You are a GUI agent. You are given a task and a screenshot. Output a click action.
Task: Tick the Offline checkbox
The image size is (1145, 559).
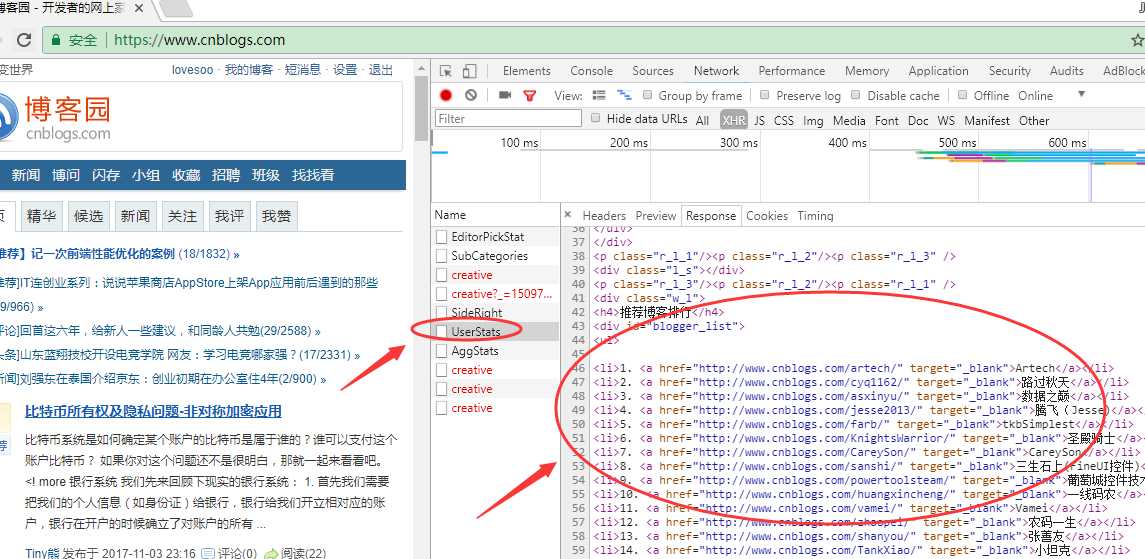[962, 95]
